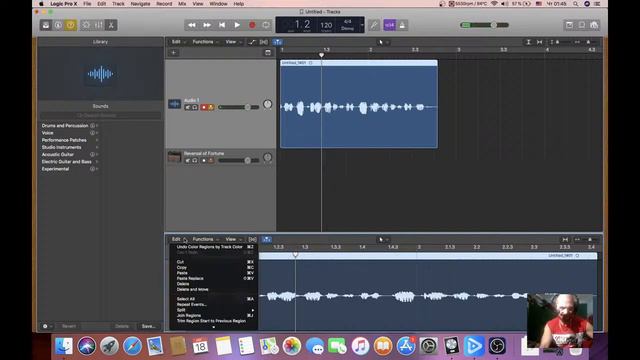Expand the Split submenu arrow
Screen dimensions: 640x360
point(253,310)
